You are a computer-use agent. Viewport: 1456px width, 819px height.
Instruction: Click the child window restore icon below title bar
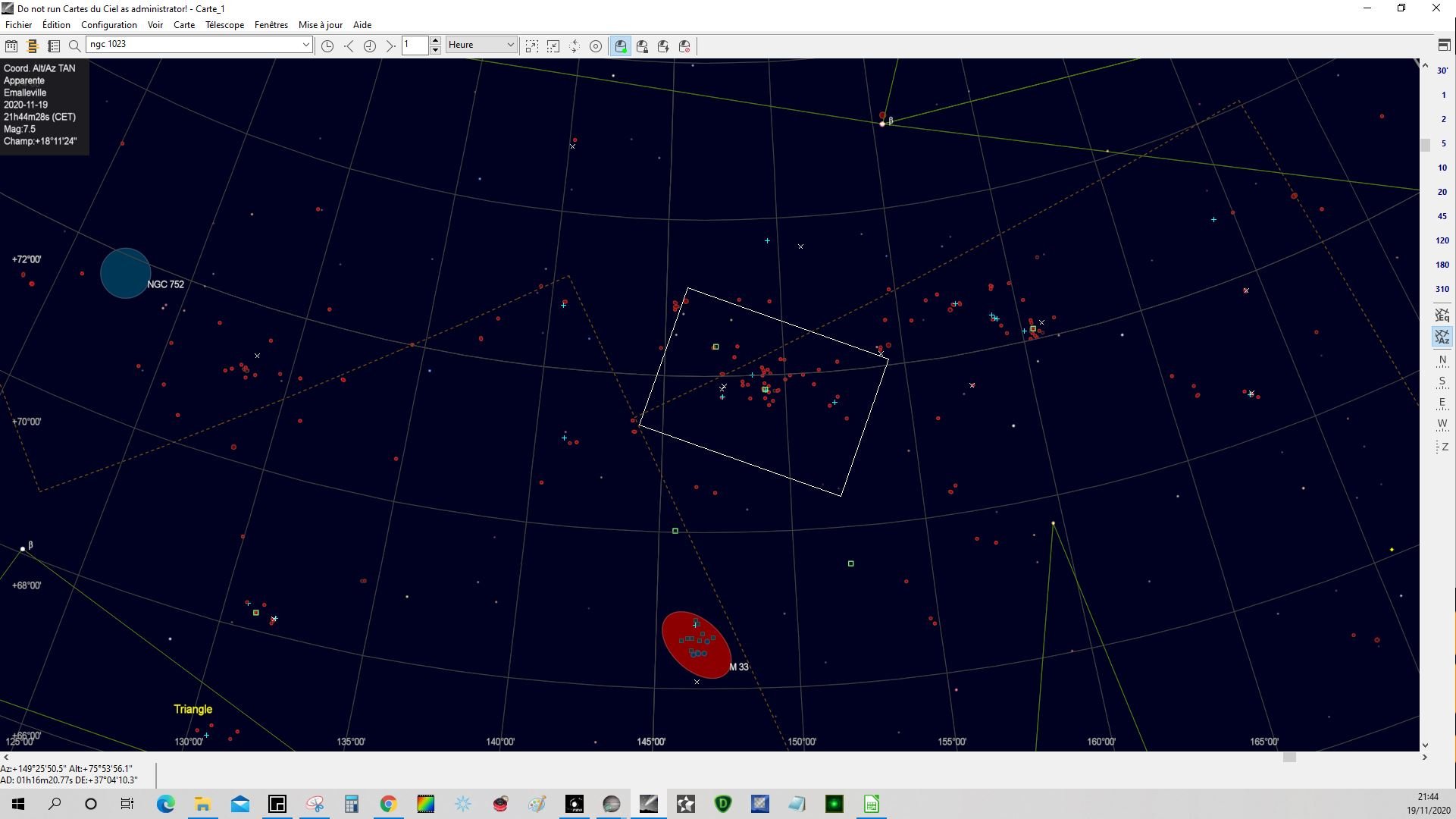[x=1444, y=45]
